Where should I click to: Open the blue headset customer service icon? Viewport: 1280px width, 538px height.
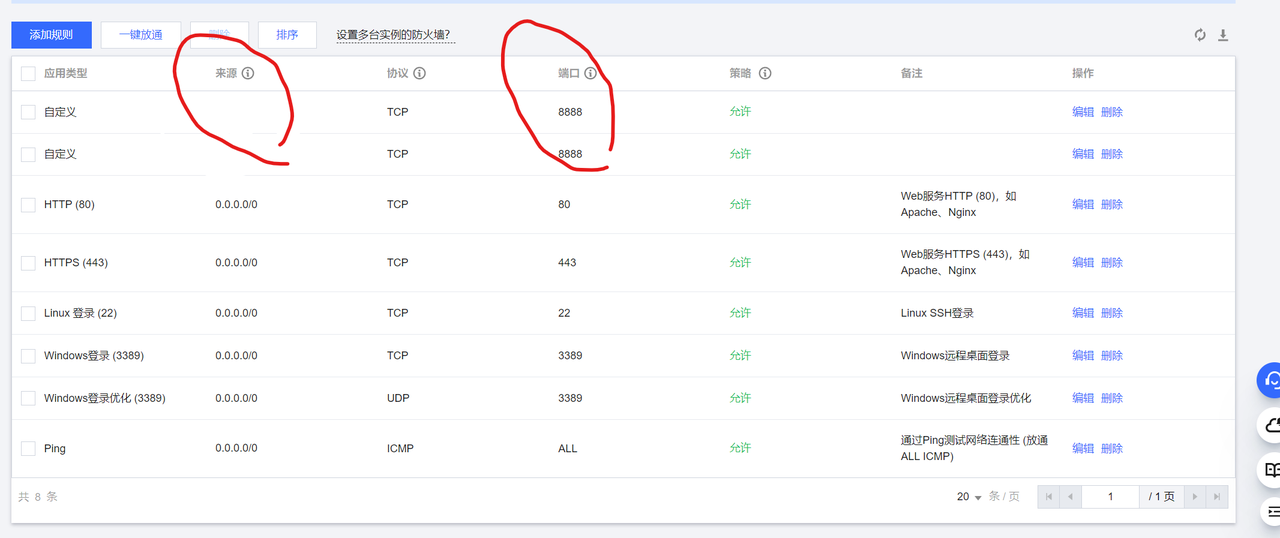pyautogui.click(x=1271, y=380)
